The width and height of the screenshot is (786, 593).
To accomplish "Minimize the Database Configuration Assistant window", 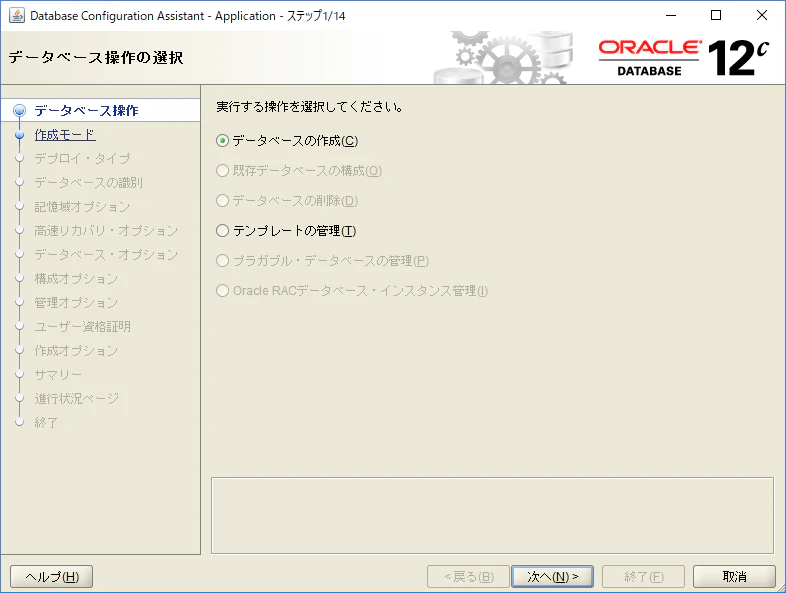I will point(671,16).
